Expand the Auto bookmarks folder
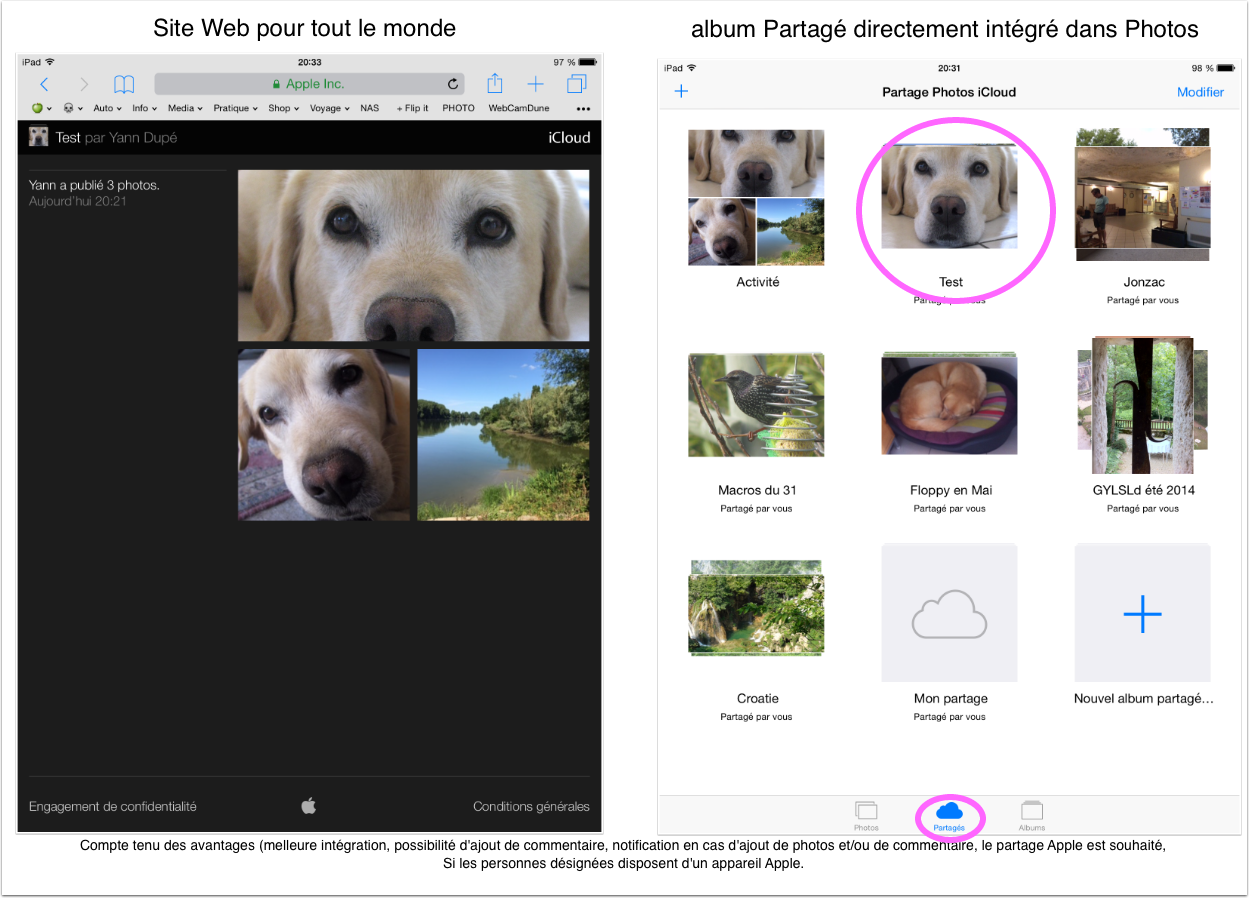Screen dimensions: 1249x898 [107, 108]
